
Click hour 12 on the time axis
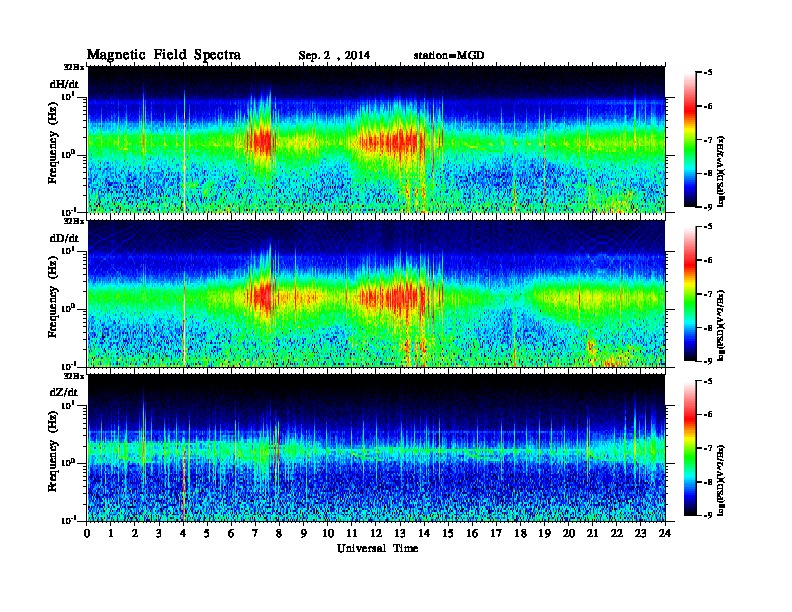(x=376, y=533)
